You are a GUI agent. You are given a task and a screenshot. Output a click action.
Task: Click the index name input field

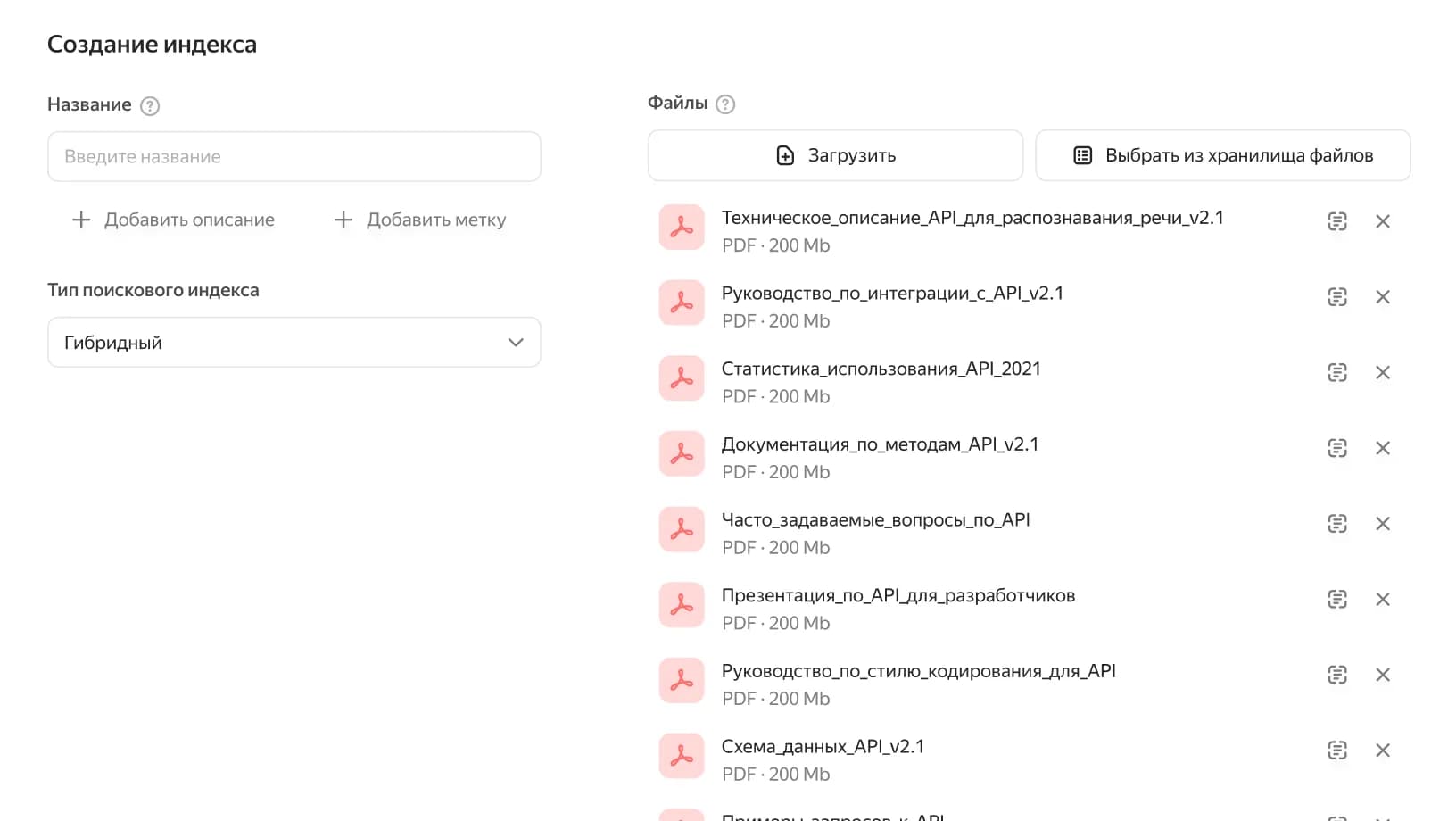[x=294, y=156]
